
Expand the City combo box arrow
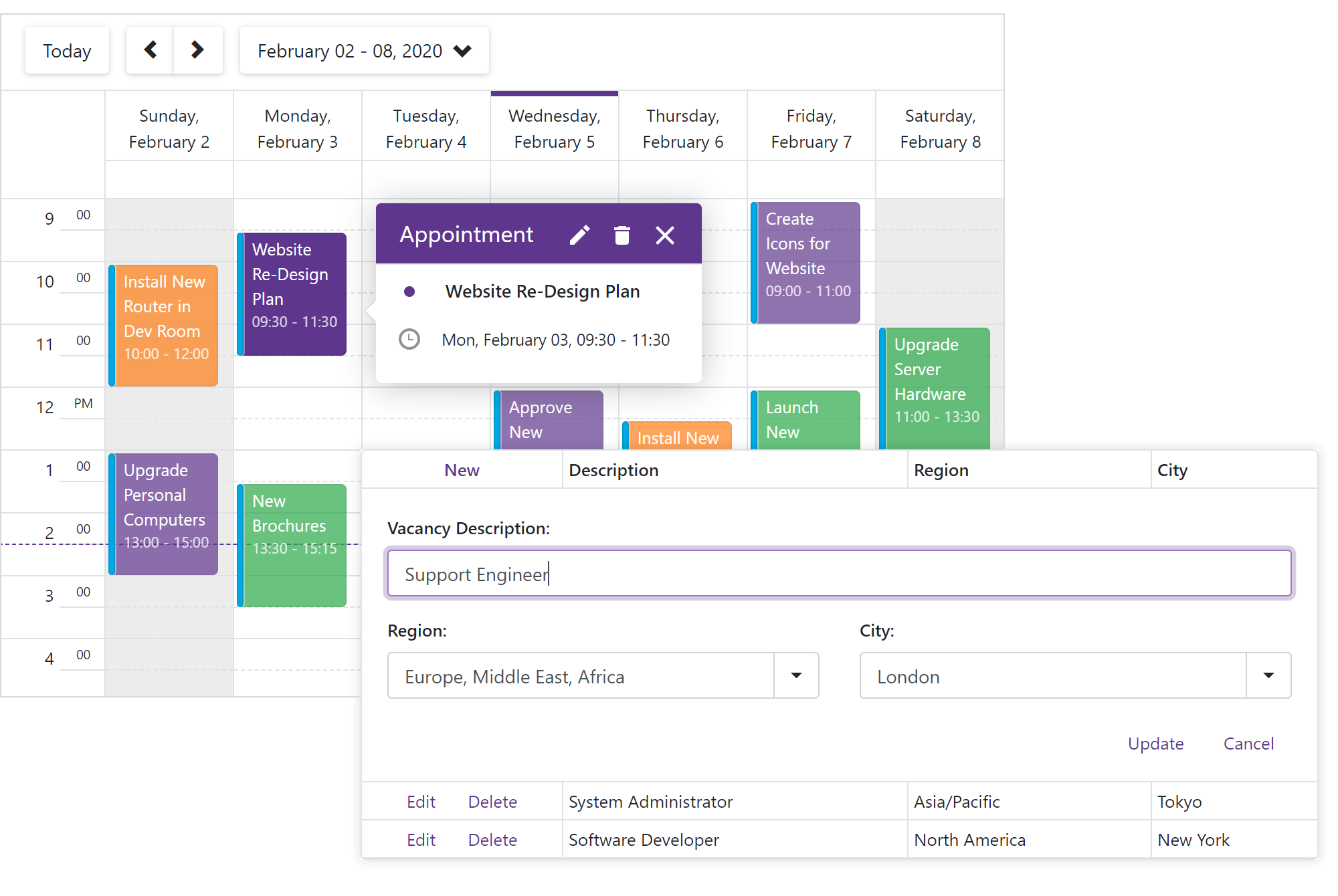click(1268, 676)
